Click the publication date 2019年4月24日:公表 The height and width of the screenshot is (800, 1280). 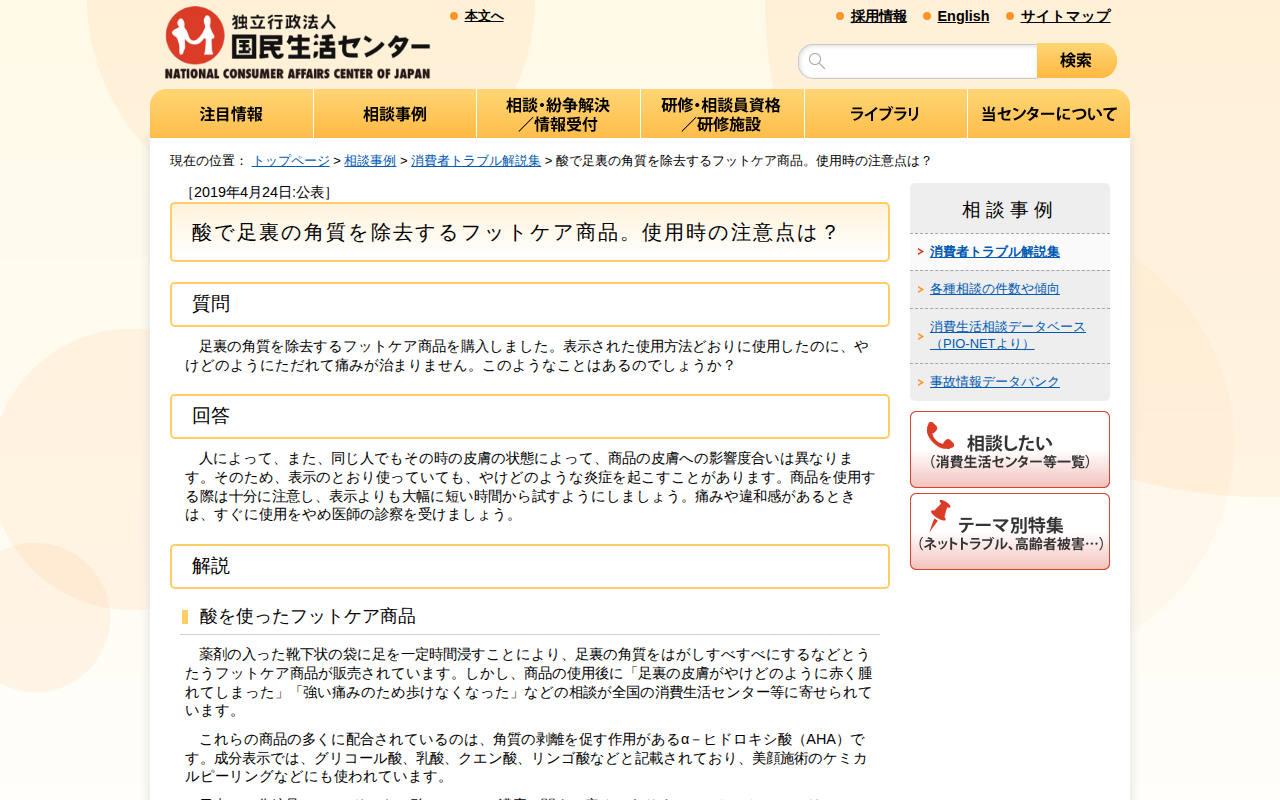pos(259,192)
